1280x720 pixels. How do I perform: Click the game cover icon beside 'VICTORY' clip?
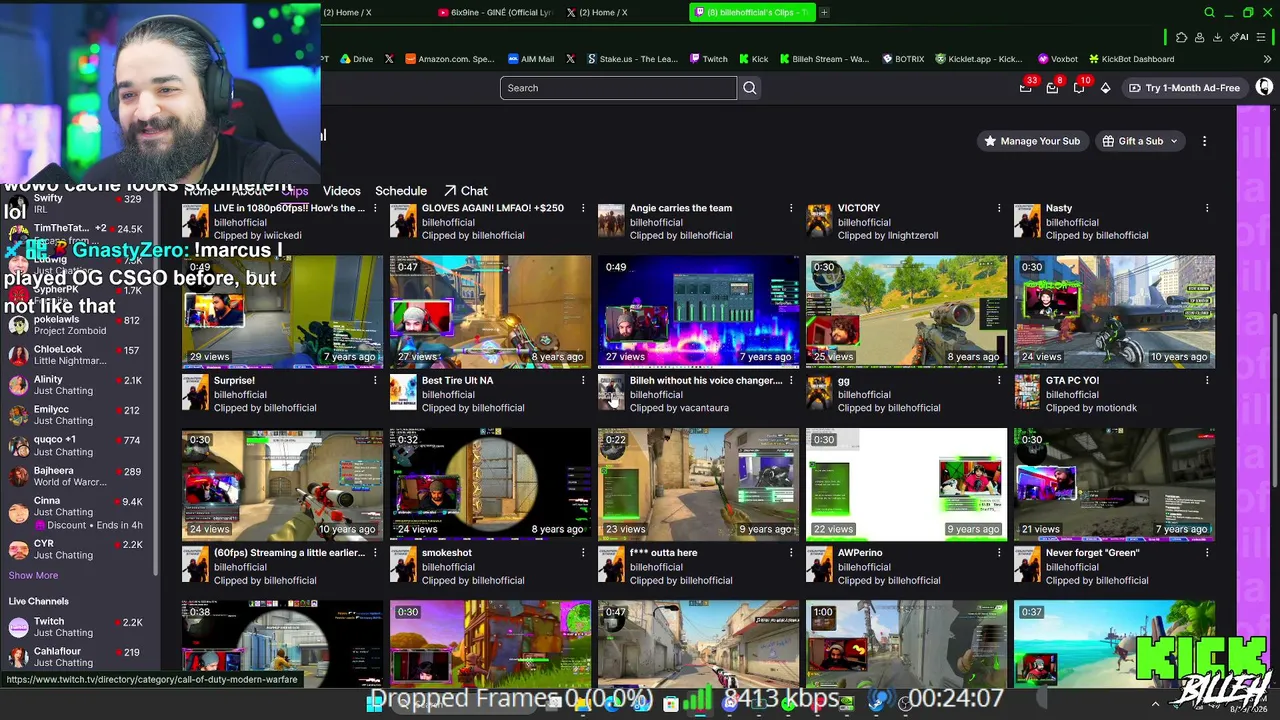(819, 220)
